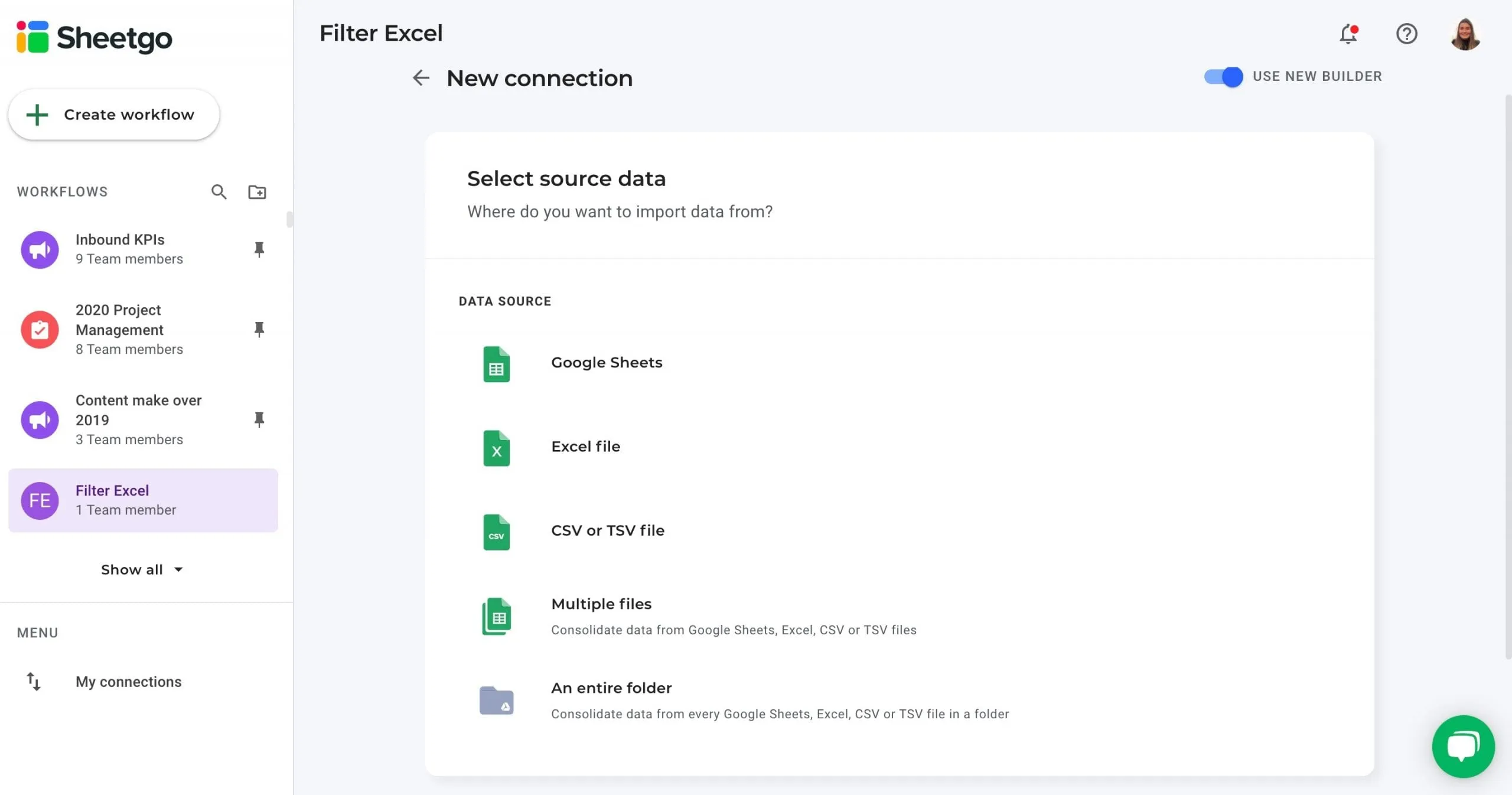
Task: Click the Multiple files icon
Action: pyautogui.click(x=496, y=616)
